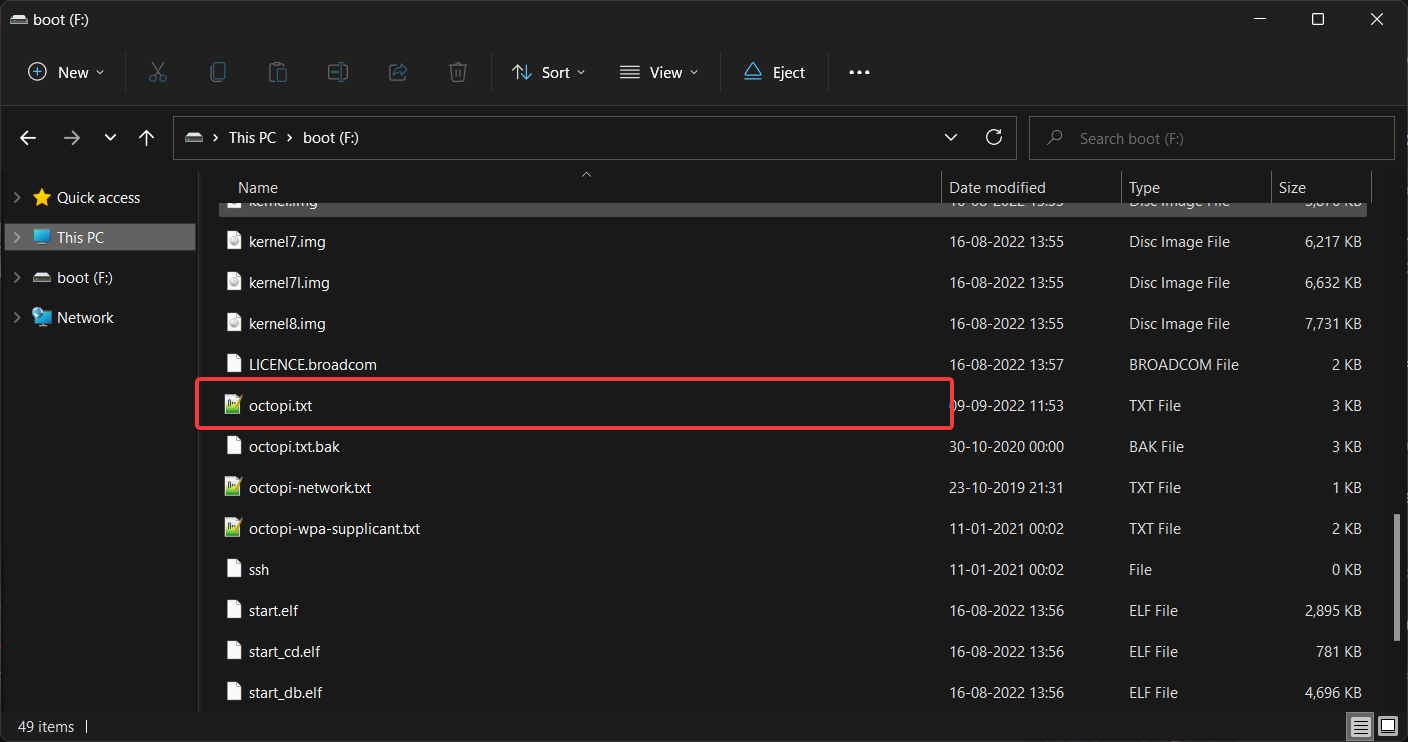The image size is (1408, 742).
Task: Go up one folder level
Action: 146,138
